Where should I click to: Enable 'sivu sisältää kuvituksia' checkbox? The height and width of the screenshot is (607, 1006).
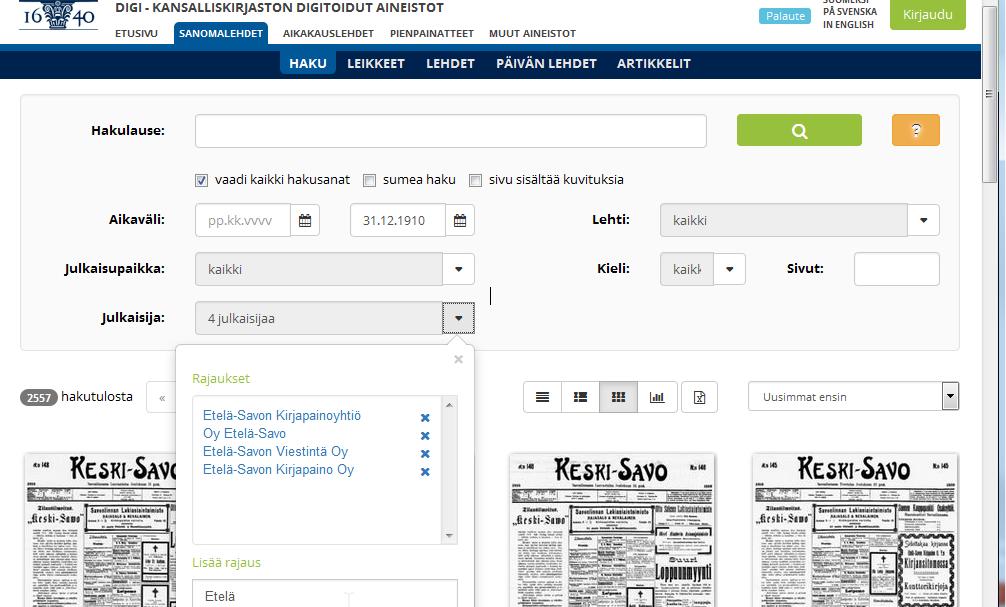[x=475, y=180]
